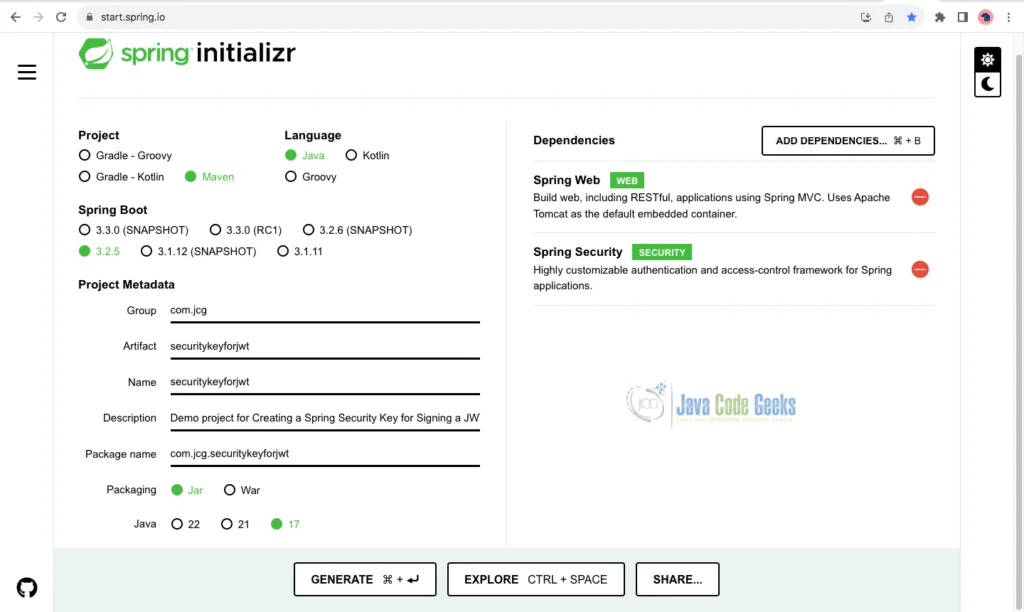This screenshot has height=612, width=1024.
Task: Edit the Description input field
Action: tap(325, 419)
